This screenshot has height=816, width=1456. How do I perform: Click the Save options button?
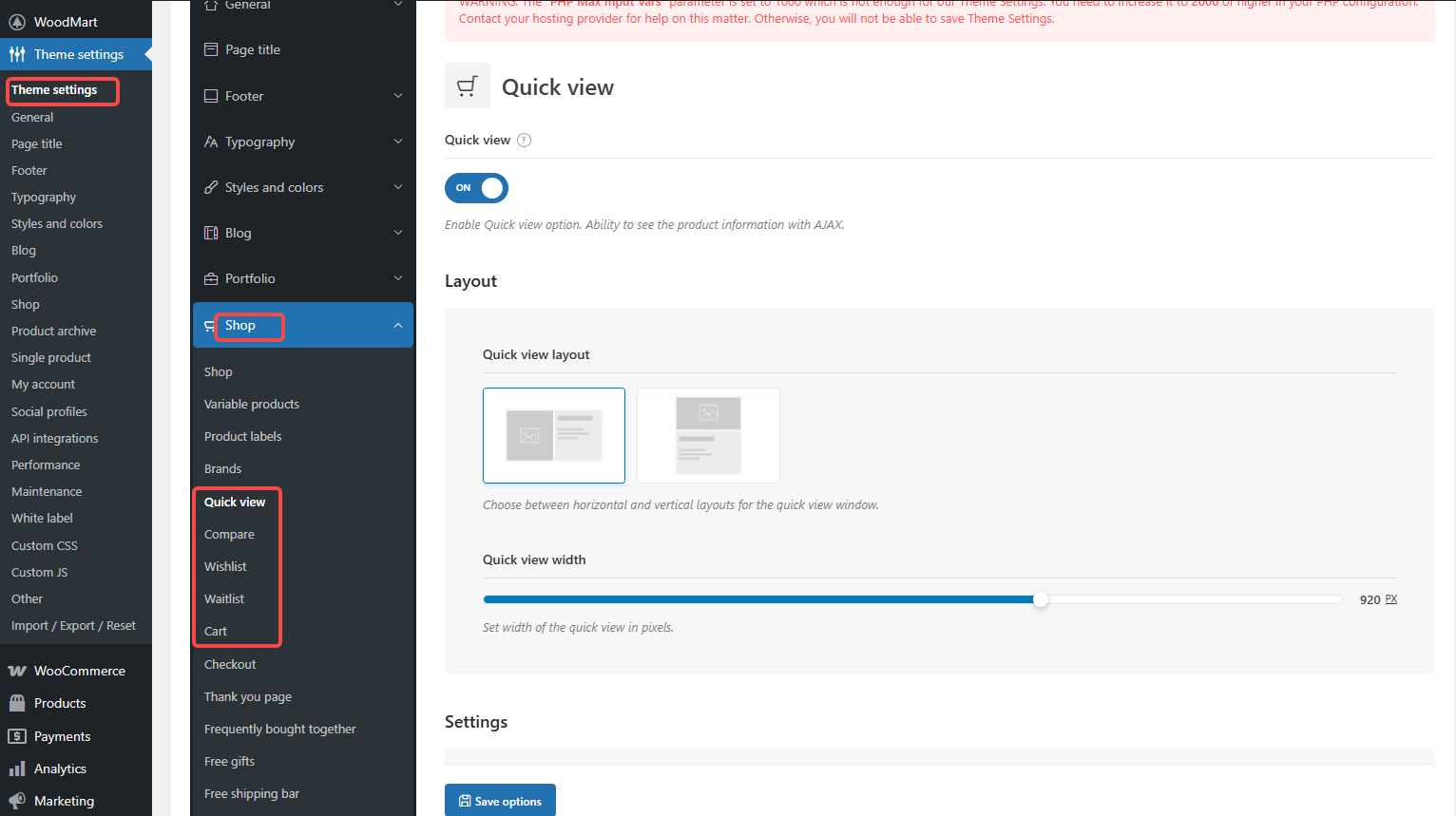coord(500,801)
